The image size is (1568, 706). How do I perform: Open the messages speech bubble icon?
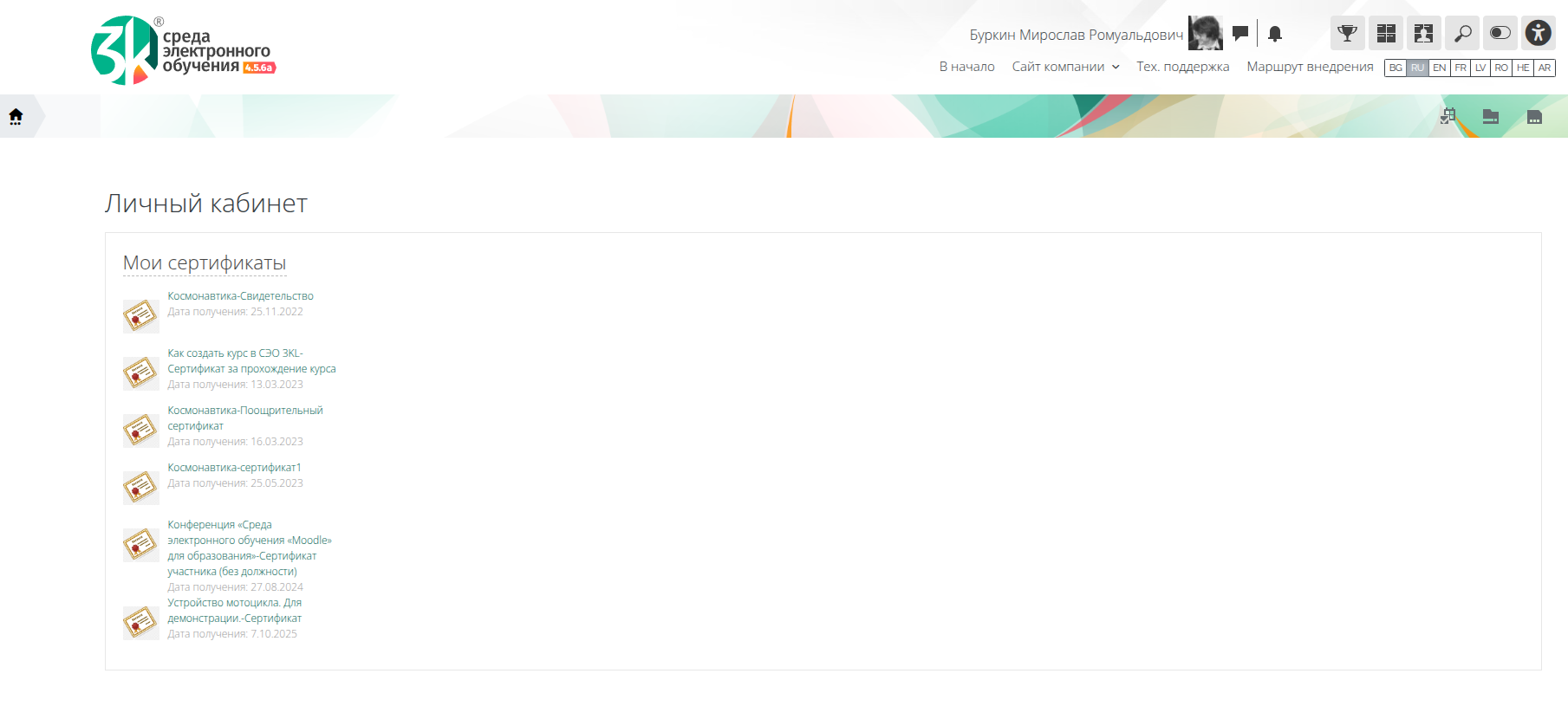tap(1240, 34)
